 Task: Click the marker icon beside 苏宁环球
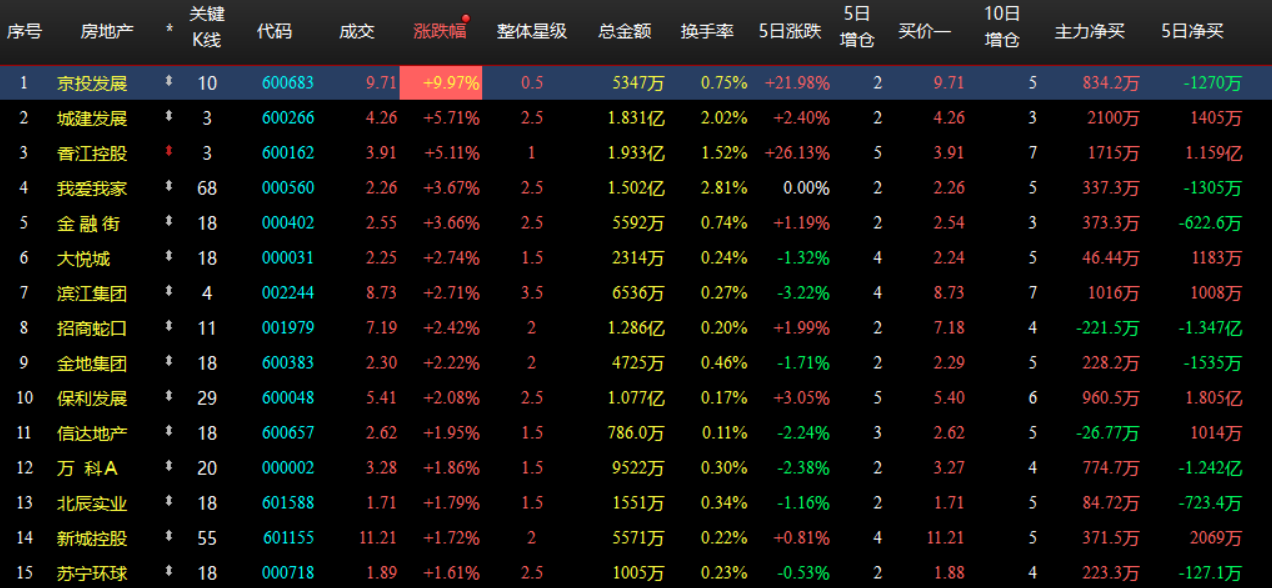(x=169, y=572)
